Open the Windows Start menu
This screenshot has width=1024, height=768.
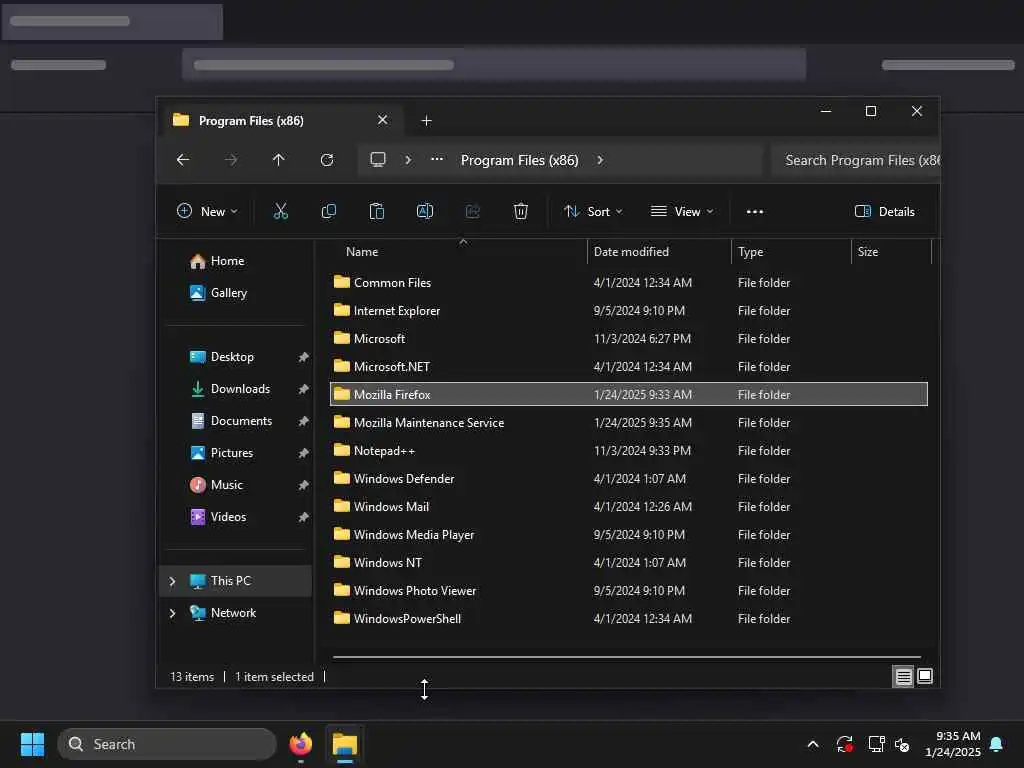pyautogui.click(x=32, y=744)
